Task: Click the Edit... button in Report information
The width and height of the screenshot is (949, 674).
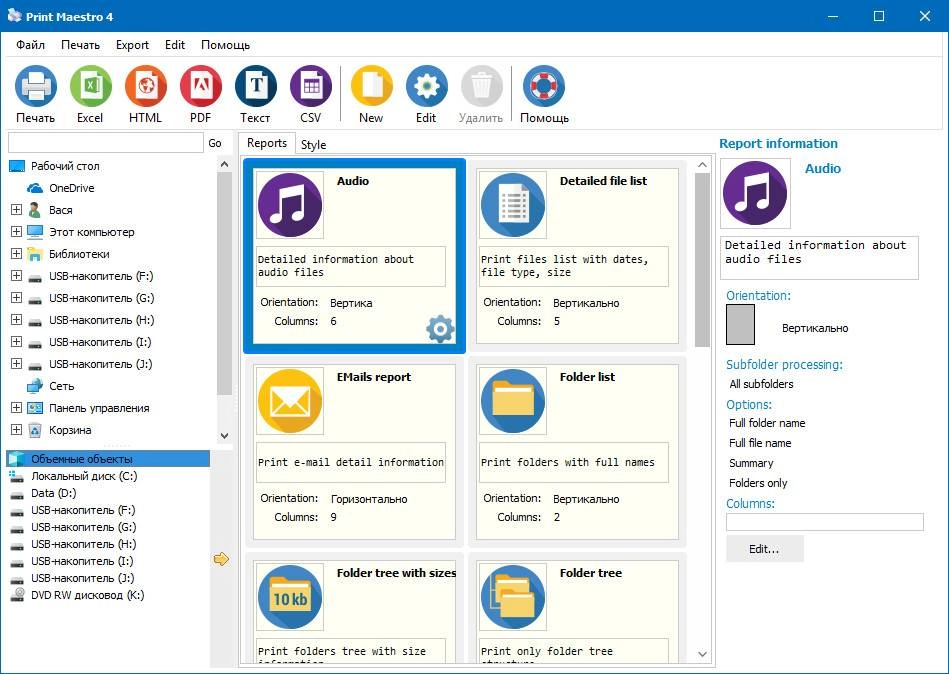Action: coord(764,549)
